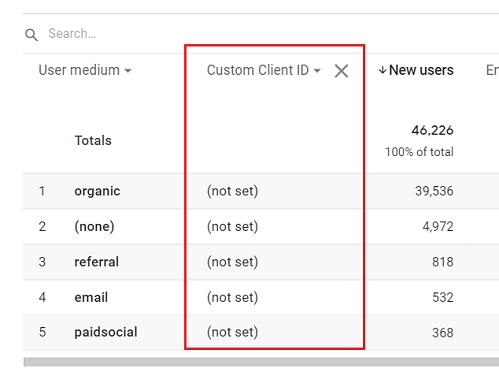499x372 pixels.
Task: Click the horizontal scrollbar below the table
Action: (x=261, y=362)
